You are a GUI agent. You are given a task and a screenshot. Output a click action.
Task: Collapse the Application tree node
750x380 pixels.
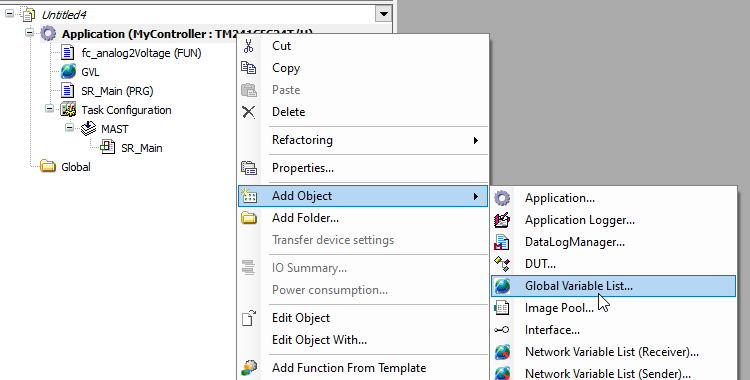29,33
